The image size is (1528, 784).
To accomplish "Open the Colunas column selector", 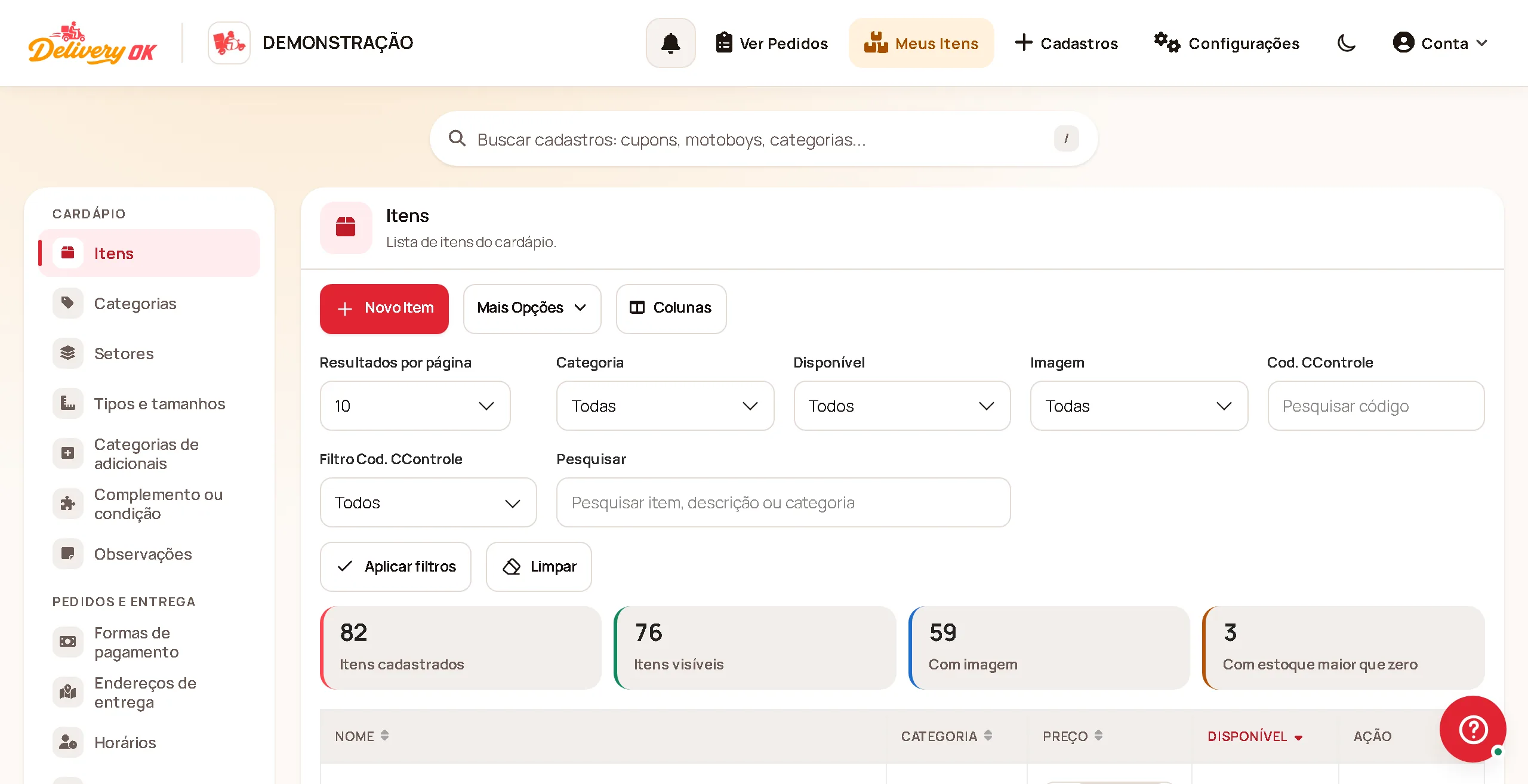I will pos(671,308).
